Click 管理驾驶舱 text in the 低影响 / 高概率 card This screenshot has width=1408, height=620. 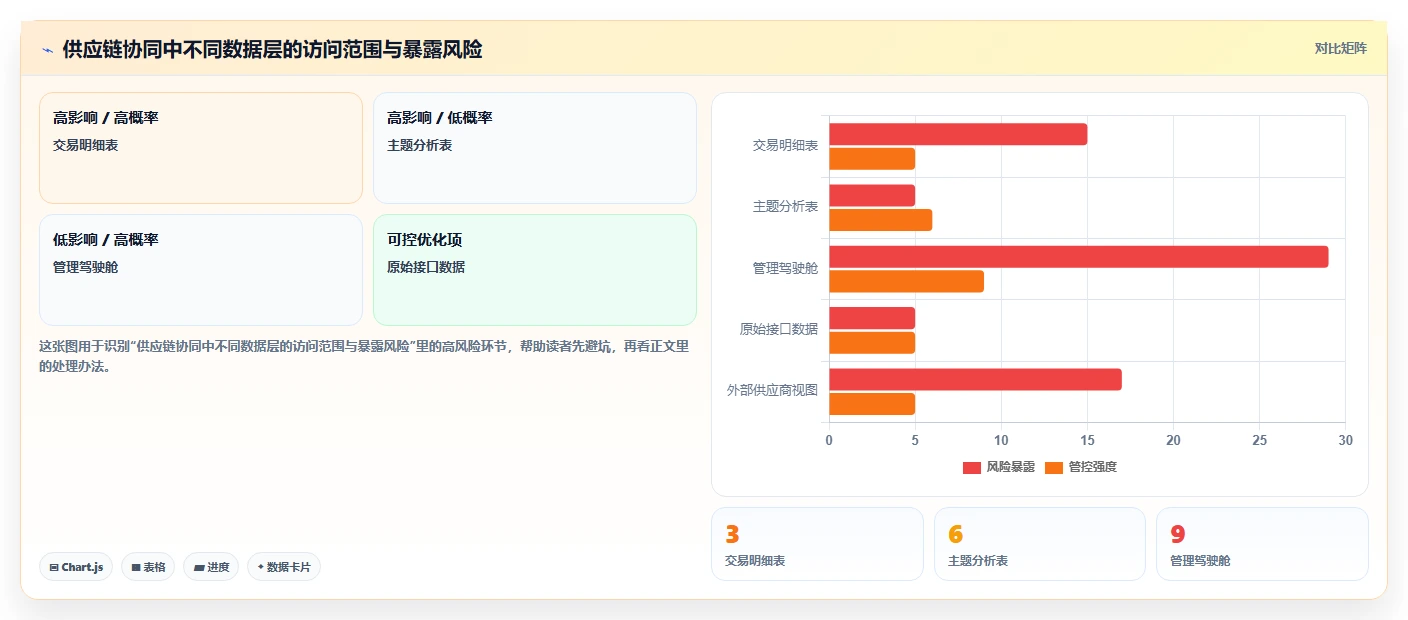(86, 268)
